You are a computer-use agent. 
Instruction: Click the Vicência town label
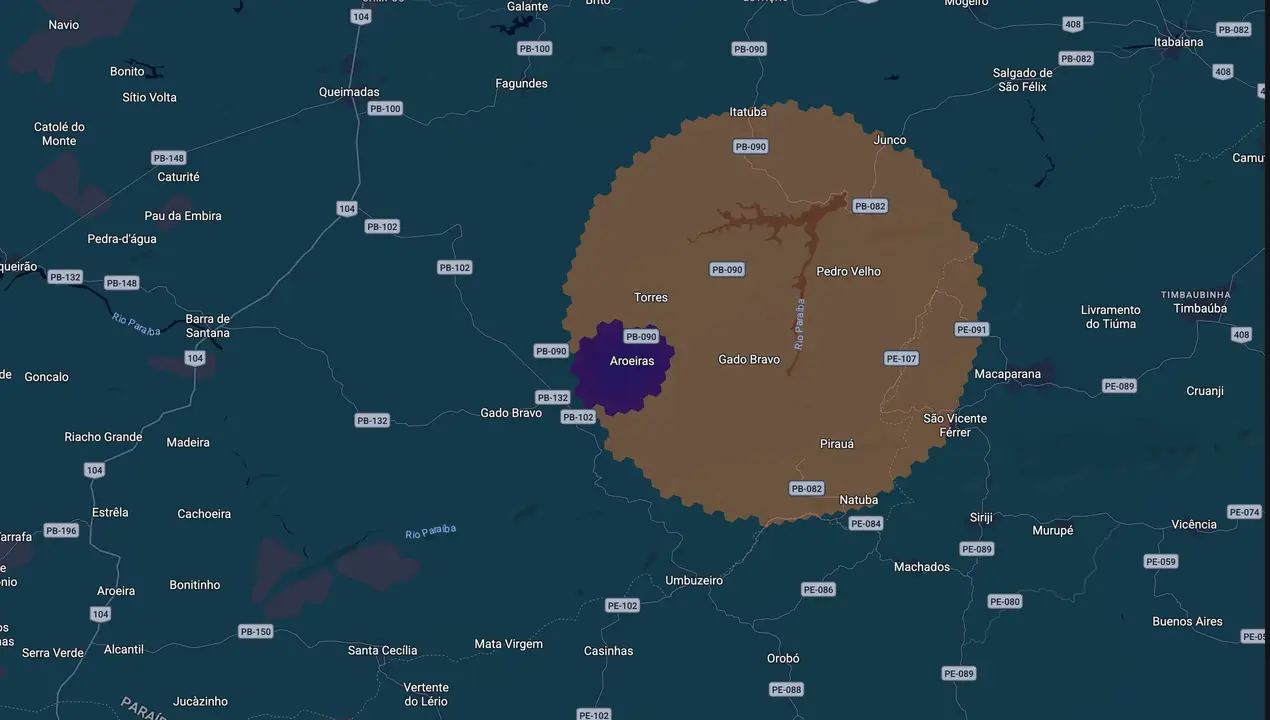tap(1194, 525)
